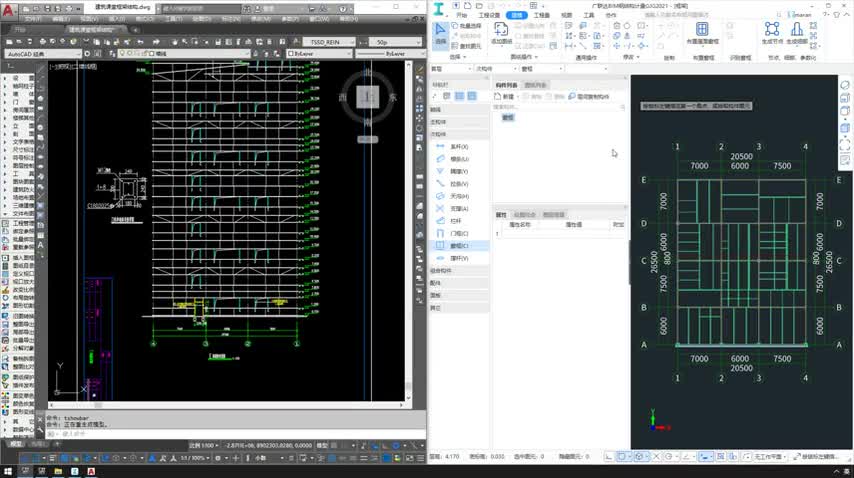Click the 窗框 entry in component list
The width and height of the screenshot is (854, 478).
coord(507,117)
